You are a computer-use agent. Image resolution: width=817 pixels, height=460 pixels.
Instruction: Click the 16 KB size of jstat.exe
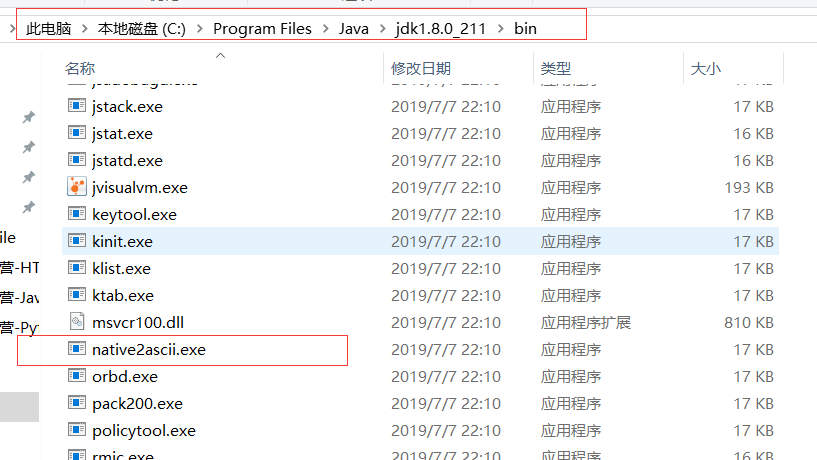(753, 134)
